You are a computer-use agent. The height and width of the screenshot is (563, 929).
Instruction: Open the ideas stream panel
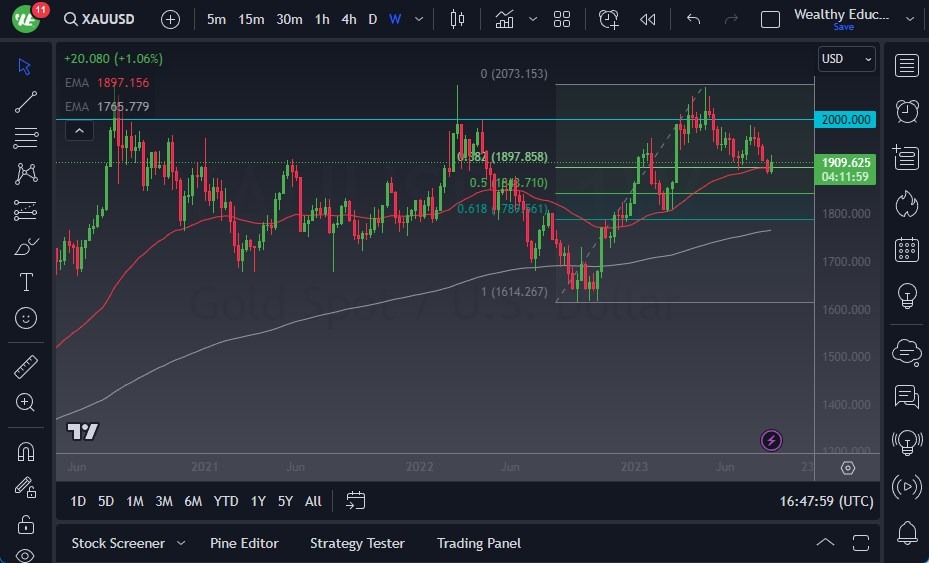pyautogui.click(x=906, y=442)
